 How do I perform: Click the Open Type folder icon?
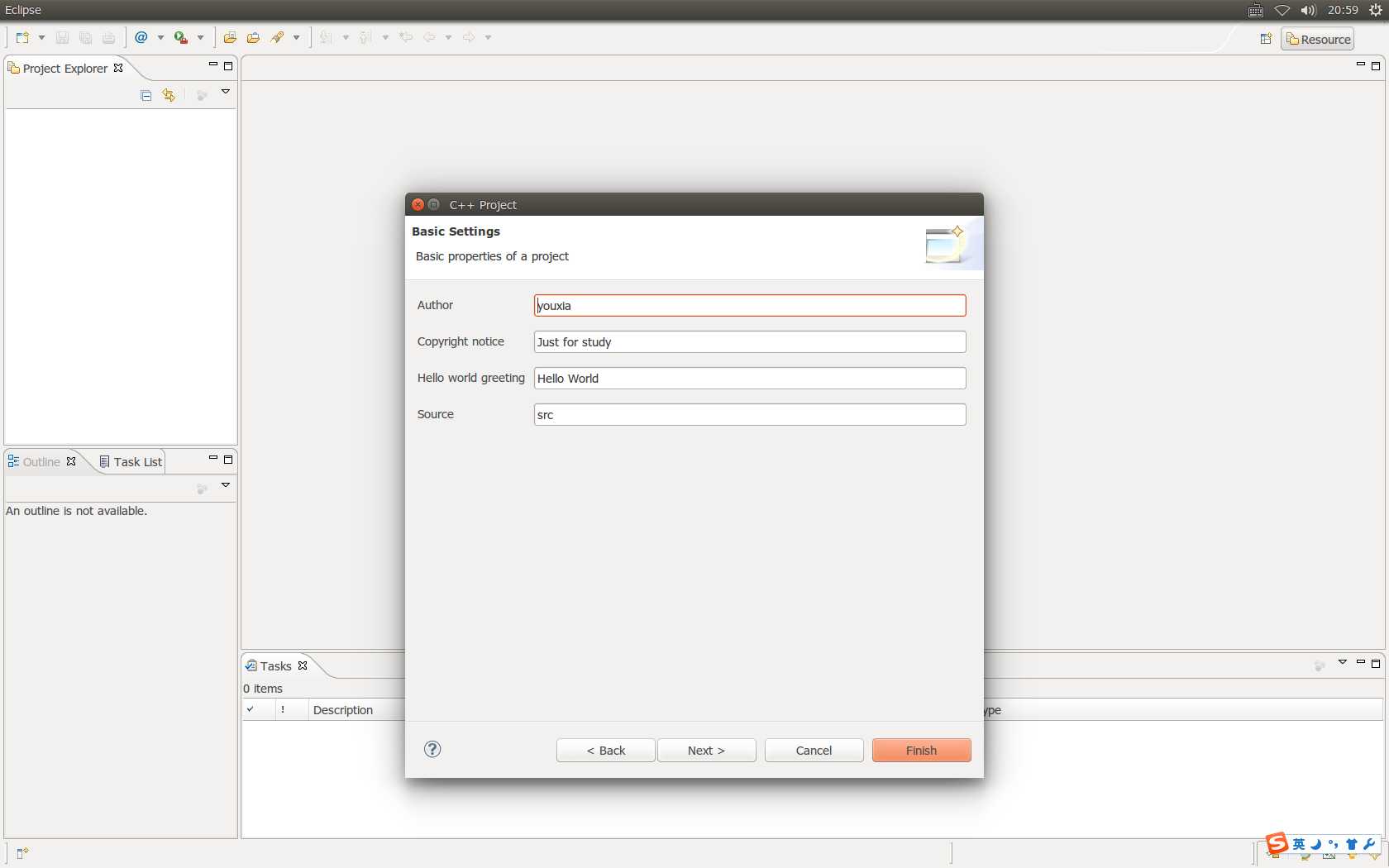[x=230, y=38]
